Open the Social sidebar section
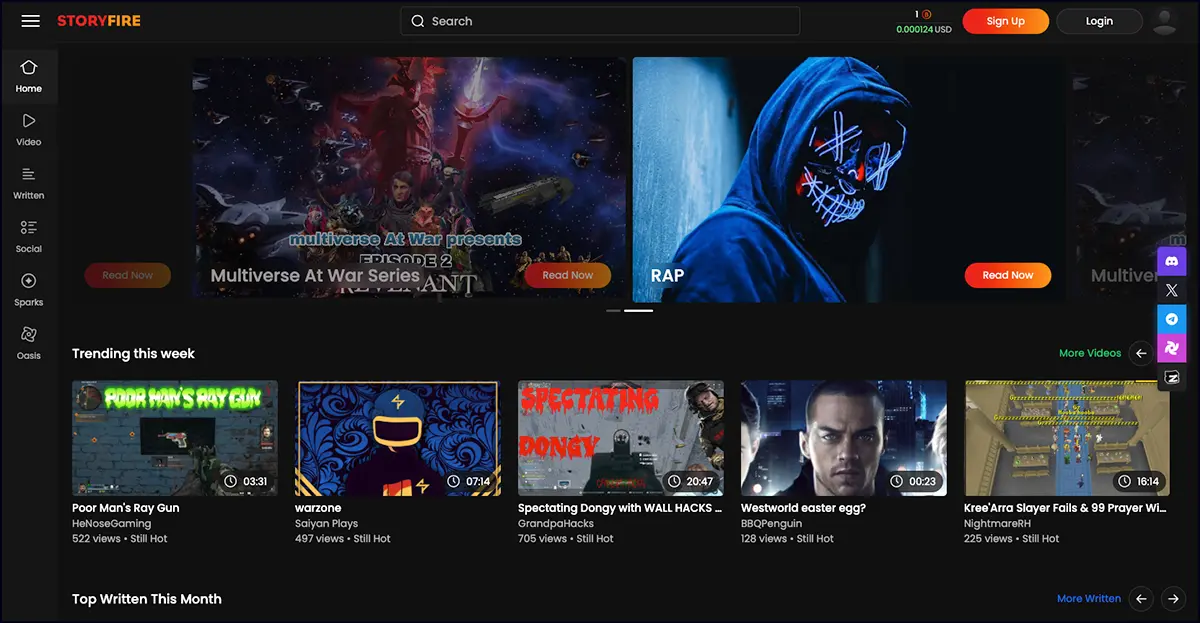Image resolution: width=1200 pixels, height=623 pixels. click(x=28, y=236)
